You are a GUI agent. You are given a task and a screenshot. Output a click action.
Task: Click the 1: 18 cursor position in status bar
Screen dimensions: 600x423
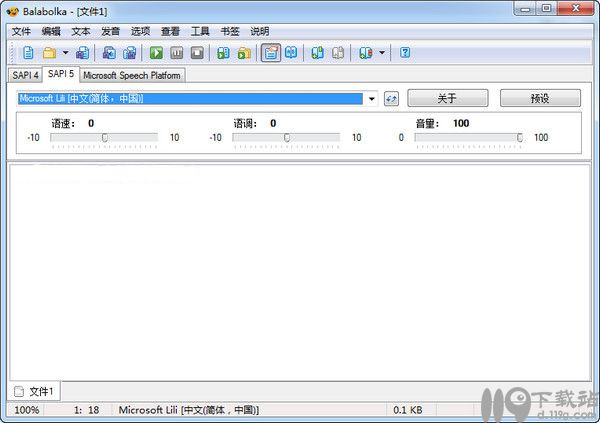(86, 410)
